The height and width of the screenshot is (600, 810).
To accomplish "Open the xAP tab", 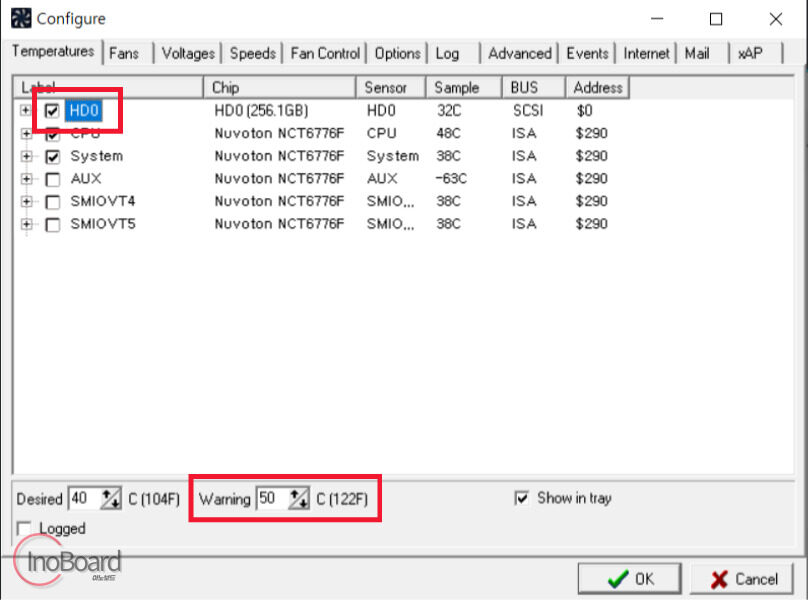I will [757, 53].
